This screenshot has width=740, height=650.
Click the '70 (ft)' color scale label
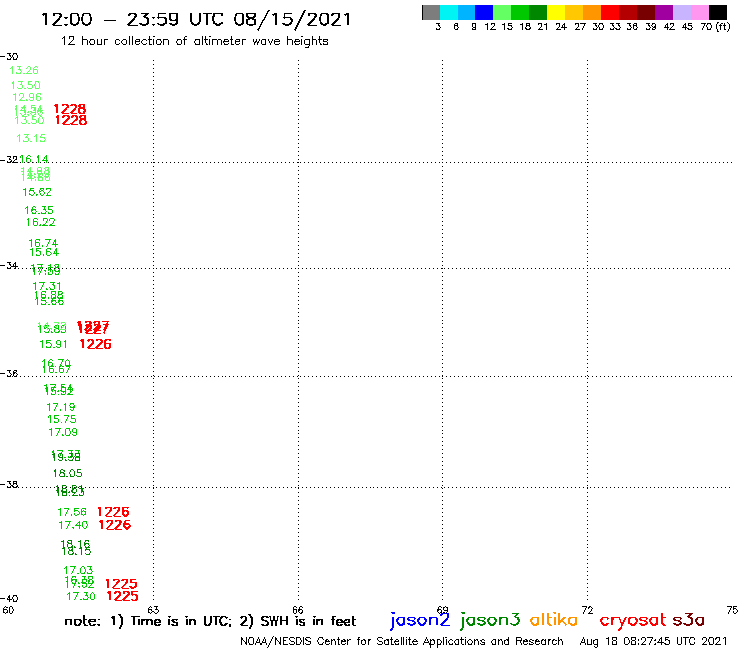[x=715, y=27]
